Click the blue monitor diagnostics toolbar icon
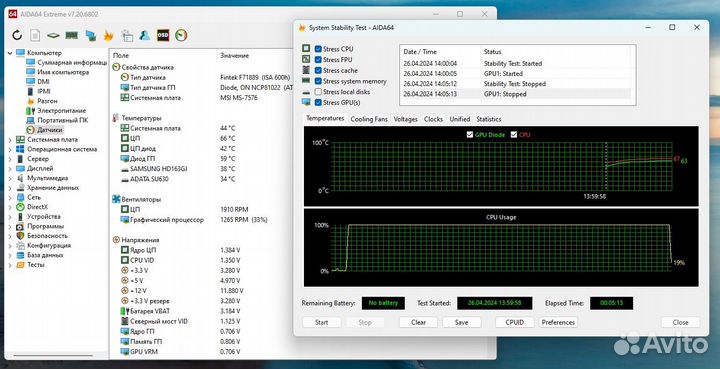The image size is (720, 369). tap(90, 35)
